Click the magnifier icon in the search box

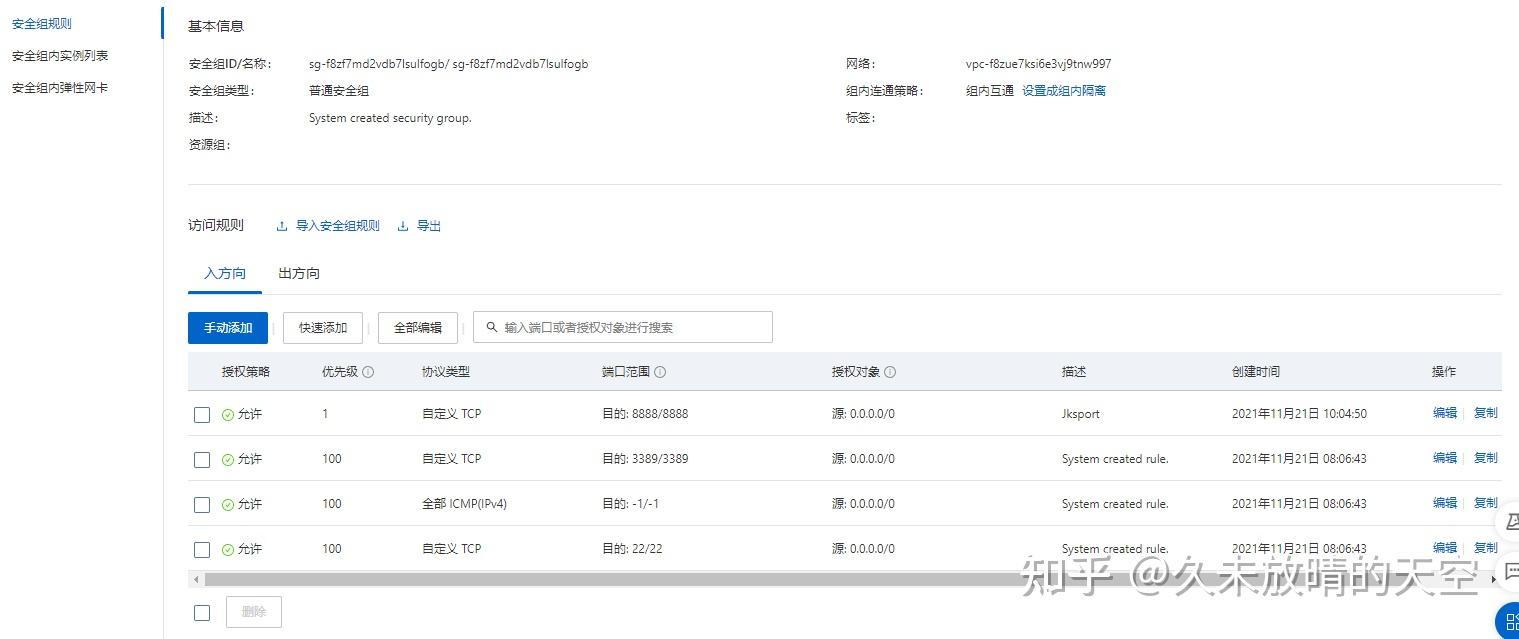coord(491,327)
